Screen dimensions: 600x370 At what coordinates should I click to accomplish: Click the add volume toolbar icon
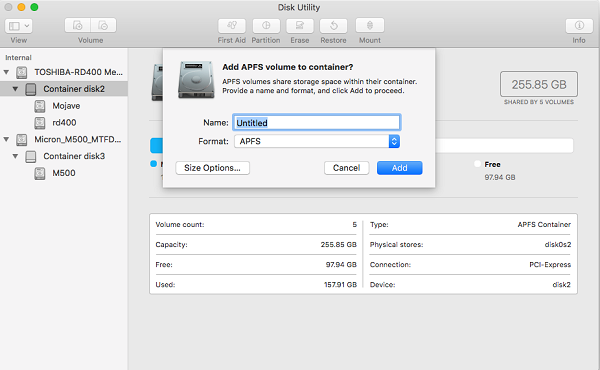pos(78,26)
